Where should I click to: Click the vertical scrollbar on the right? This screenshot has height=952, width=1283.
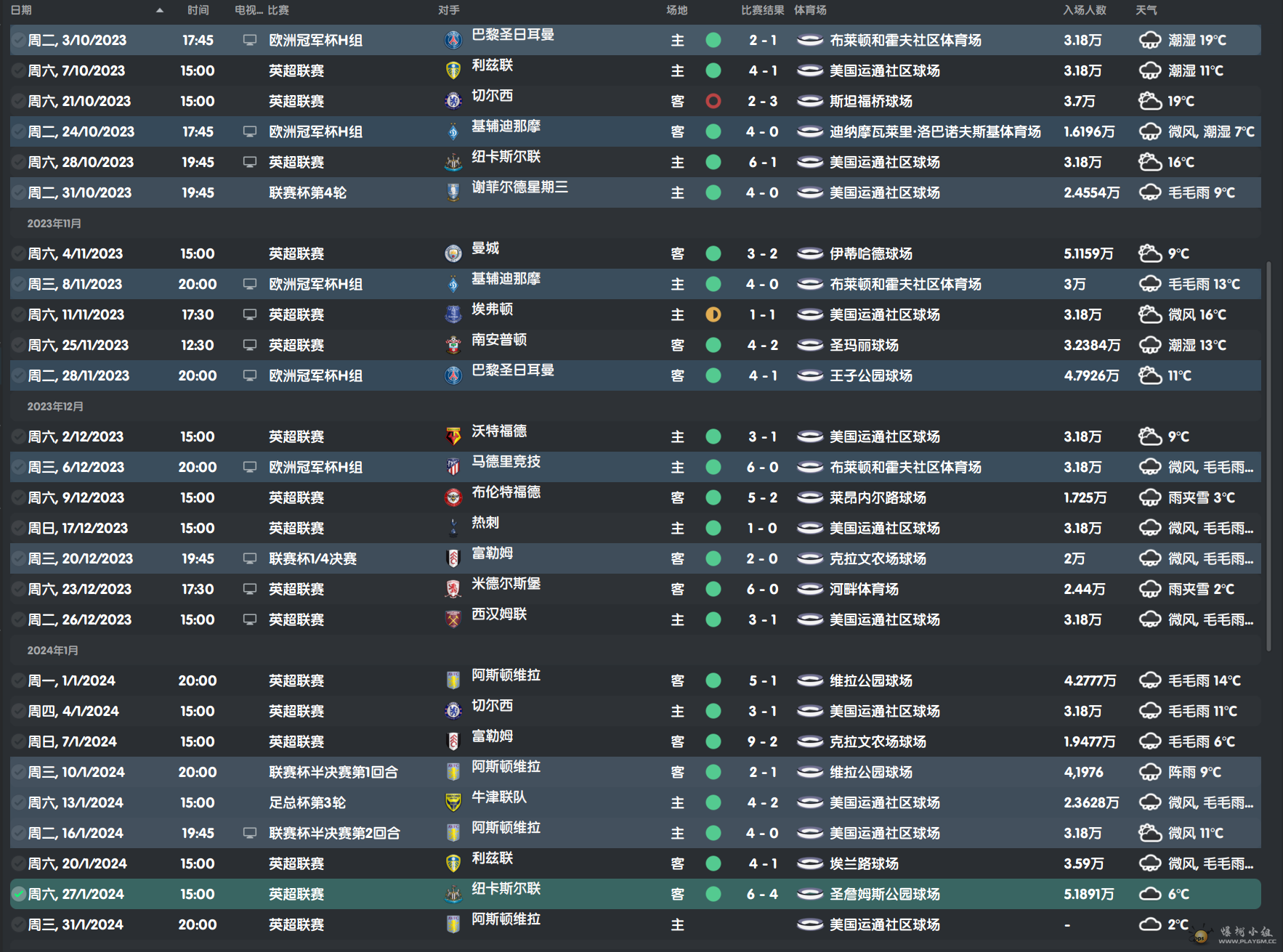(1268, 456)
